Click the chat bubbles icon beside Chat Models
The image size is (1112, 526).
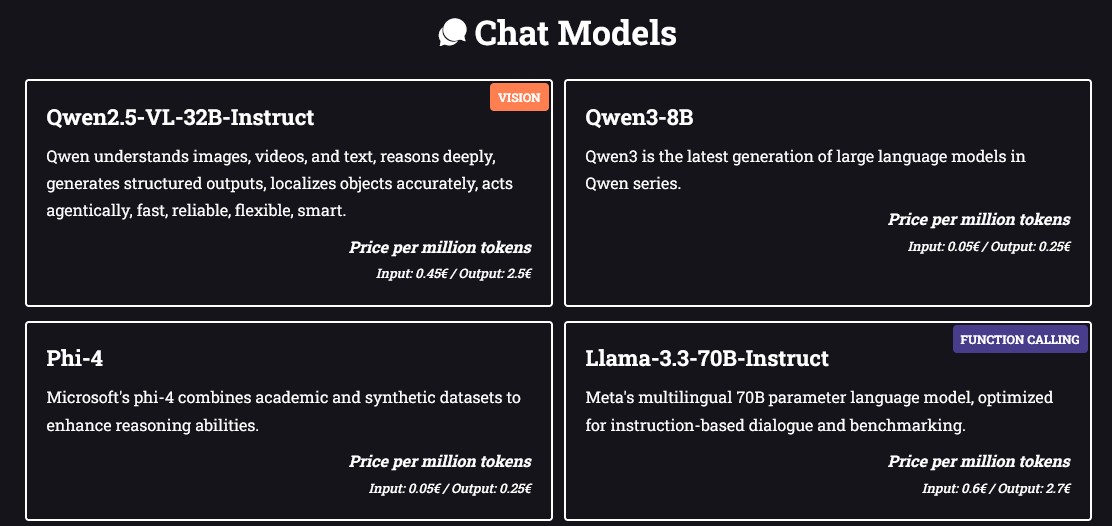coord(452,33)
